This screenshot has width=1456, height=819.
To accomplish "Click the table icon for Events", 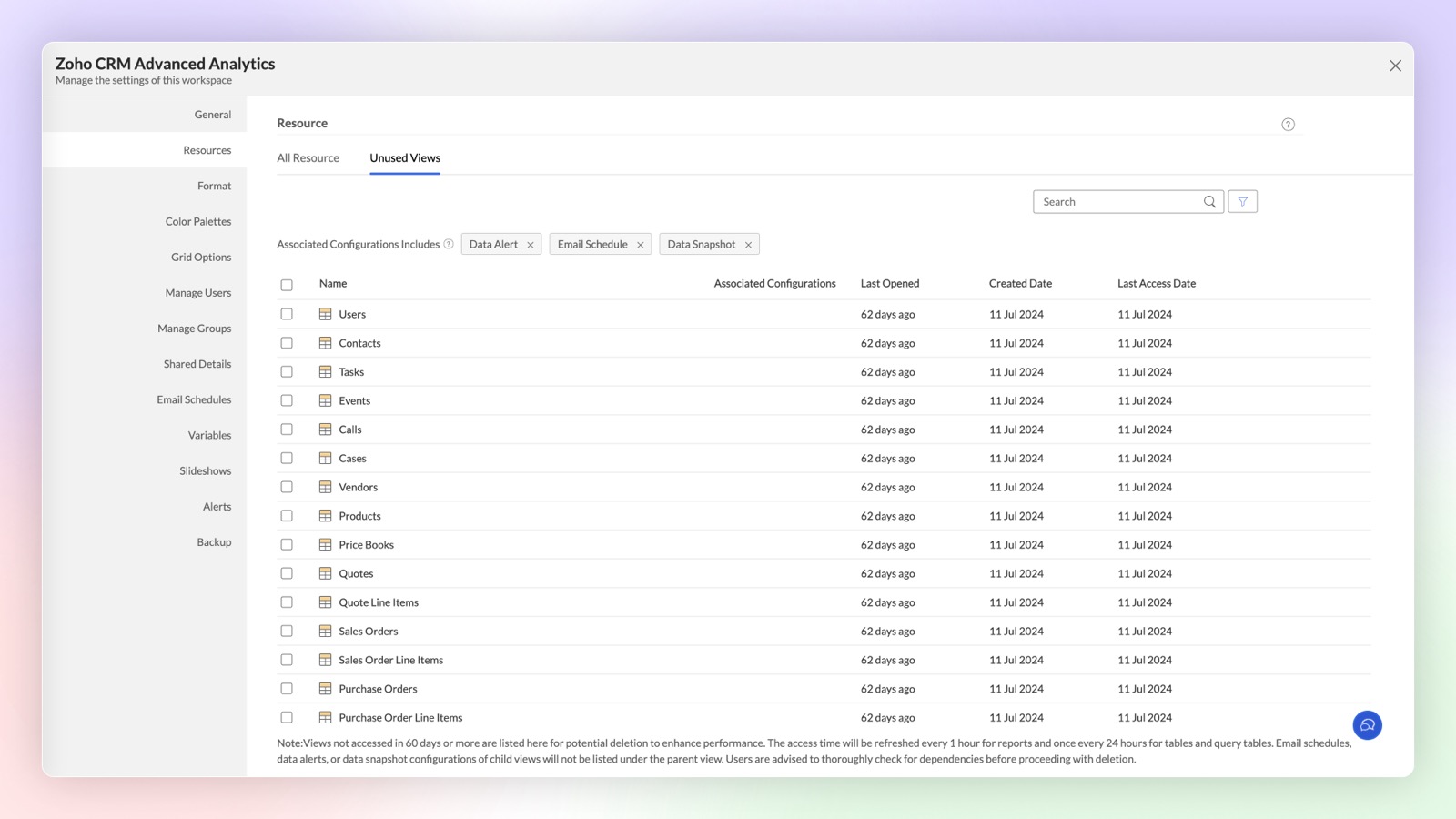I will click(x=325, y=400).
